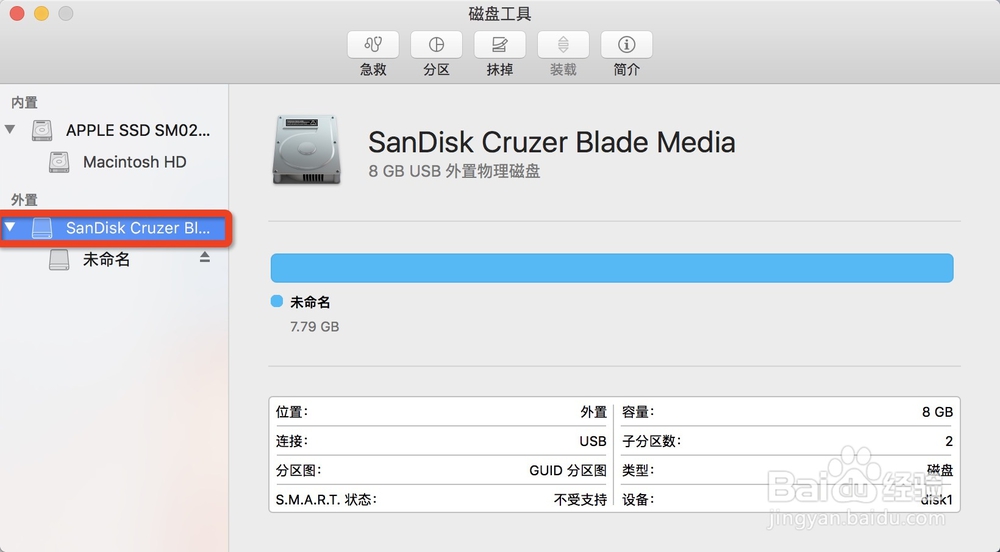This screenshot has width=1000, height=552.
Task: Collapse the SanDisk Cruzer disclosure triangle
Action: 10,227
